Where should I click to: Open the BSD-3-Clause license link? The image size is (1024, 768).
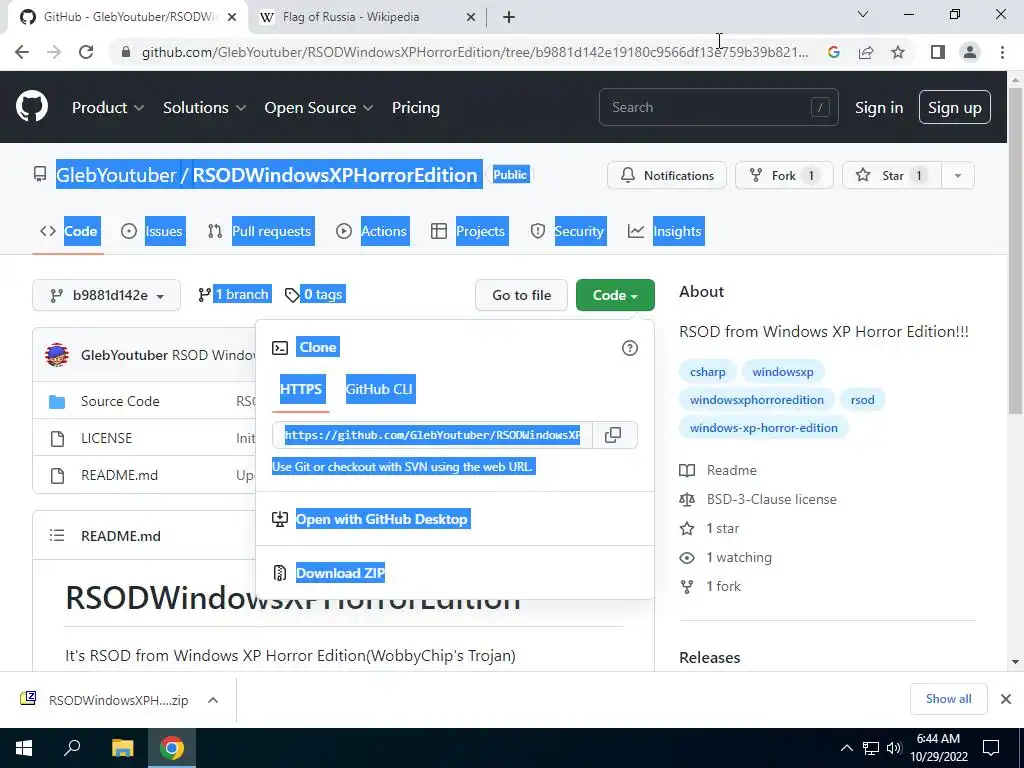coord(771,500)
